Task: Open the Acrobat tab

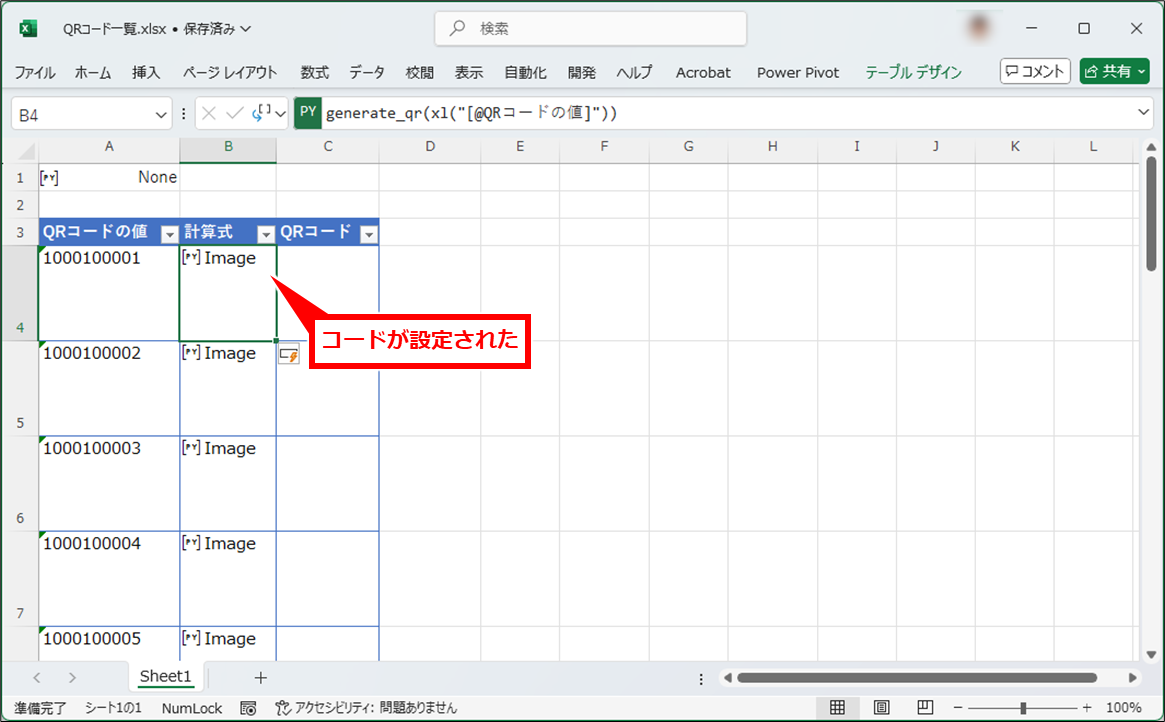Action: coord(703,73)
